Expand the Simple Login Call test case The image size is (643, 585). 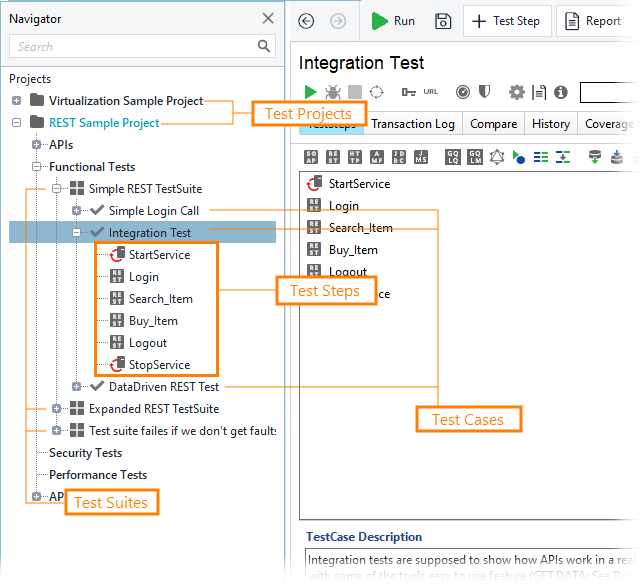point(76,211)
